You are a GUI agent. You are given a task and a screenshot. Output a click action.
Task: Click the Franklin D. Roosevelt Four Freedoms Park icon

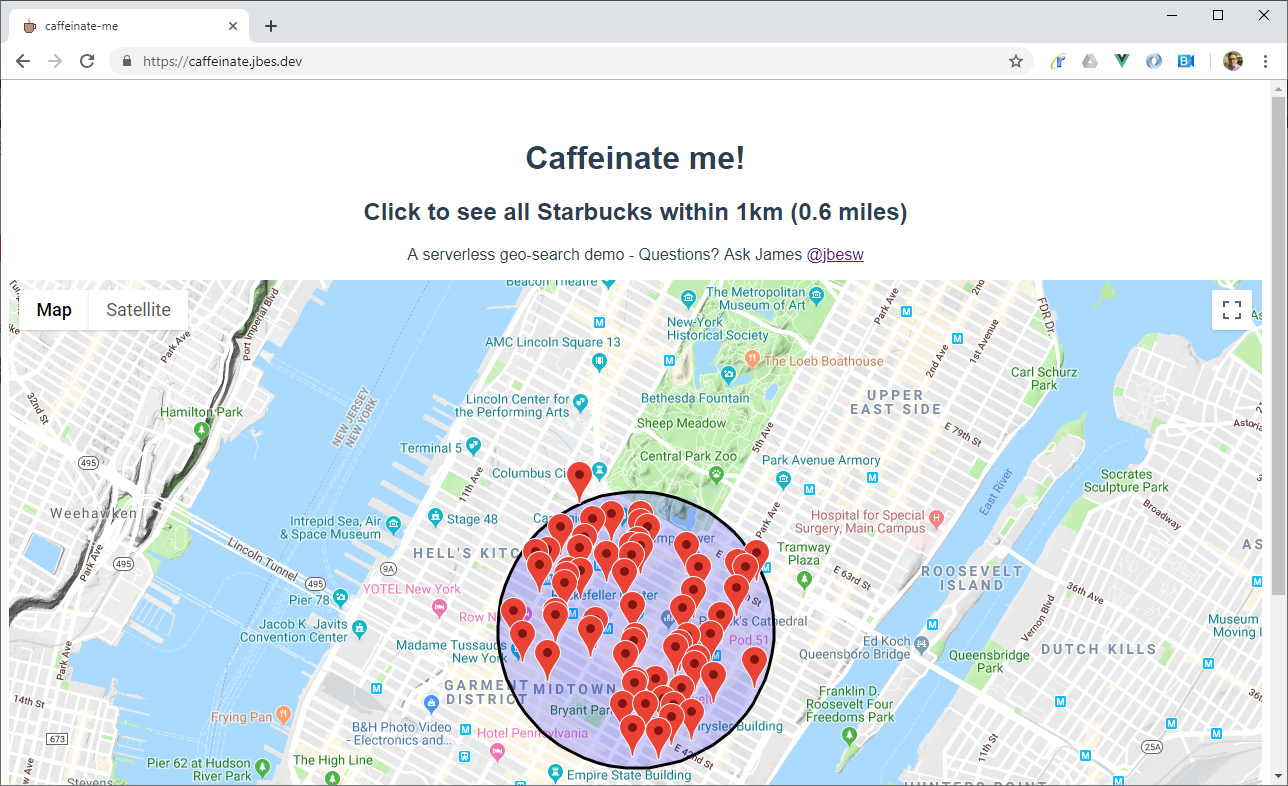click(x=849, y=737)
